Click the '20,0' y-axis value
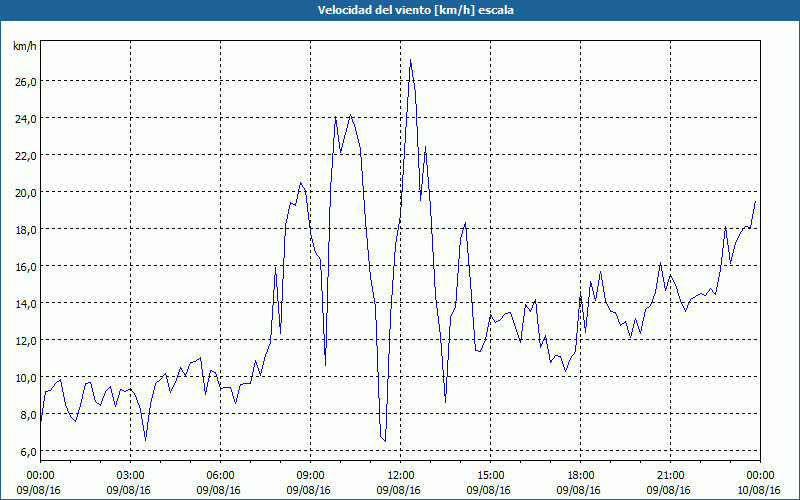Image resolution: width=800 pixels, height=500 pixels. (26, 193)
